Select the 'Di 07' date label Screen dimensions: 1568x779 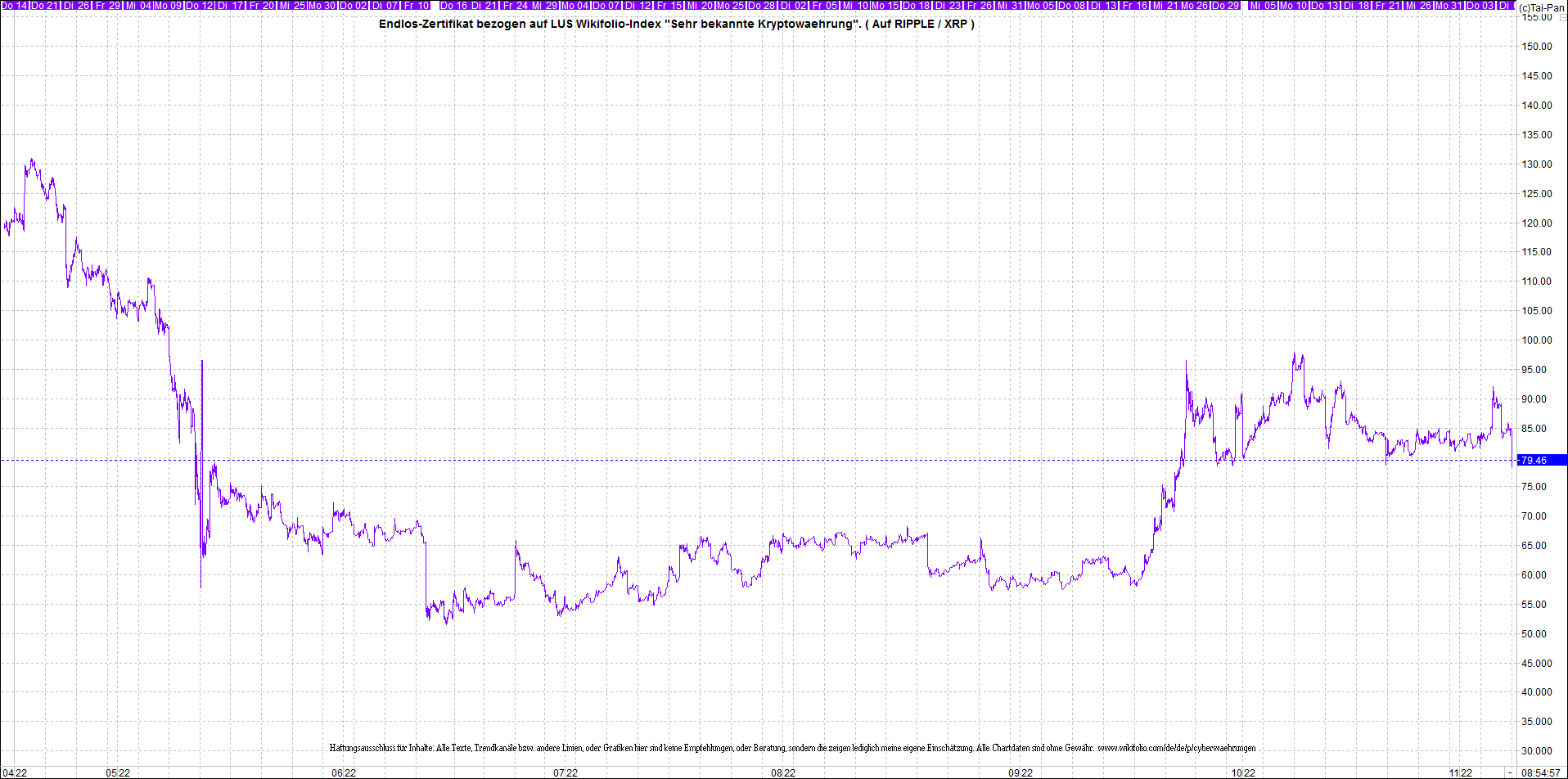[x=385, y=5]
